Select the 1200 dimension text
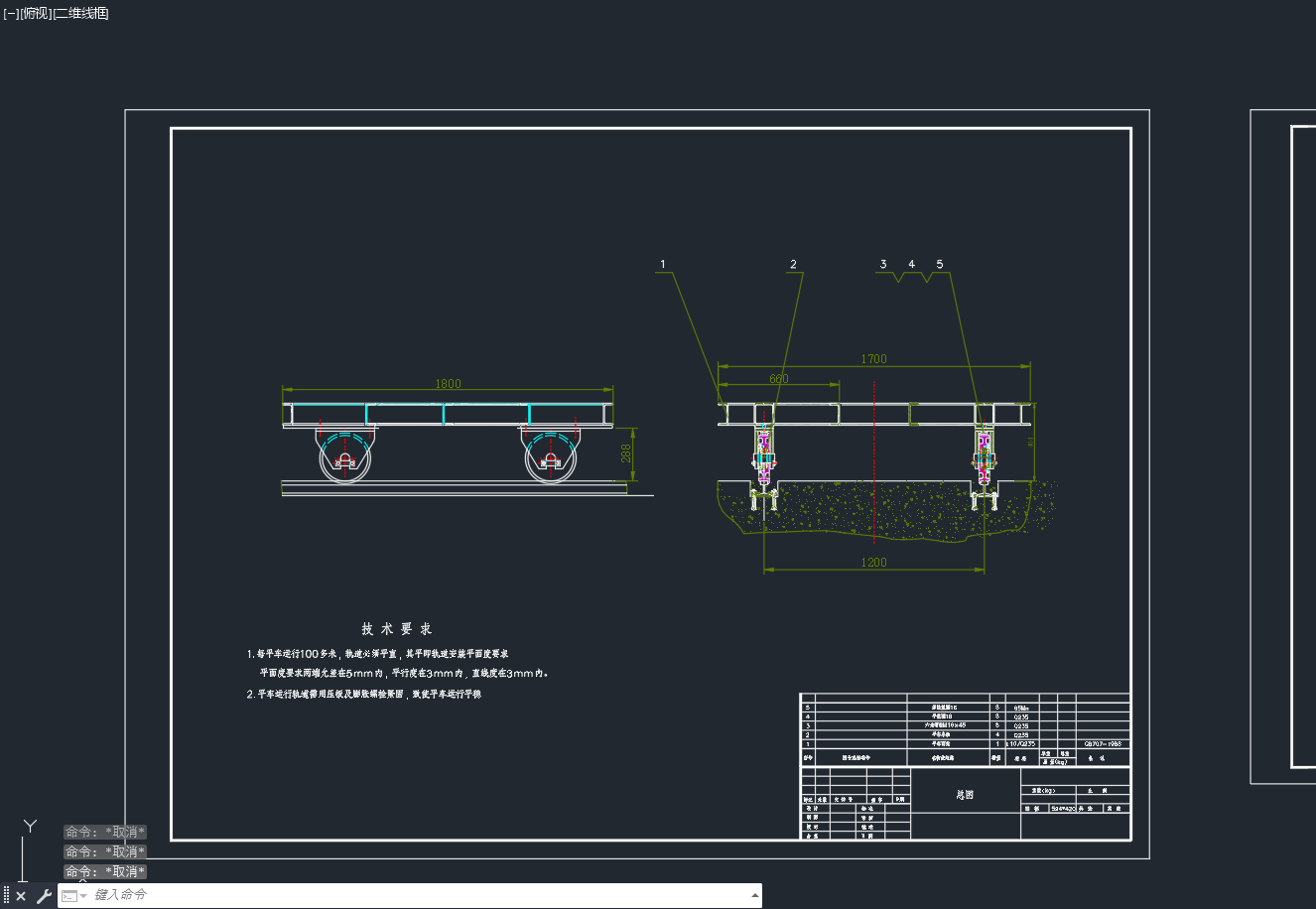Image resolution: width=1316 pixels, height=909 pixels. (x=873, y=563)
